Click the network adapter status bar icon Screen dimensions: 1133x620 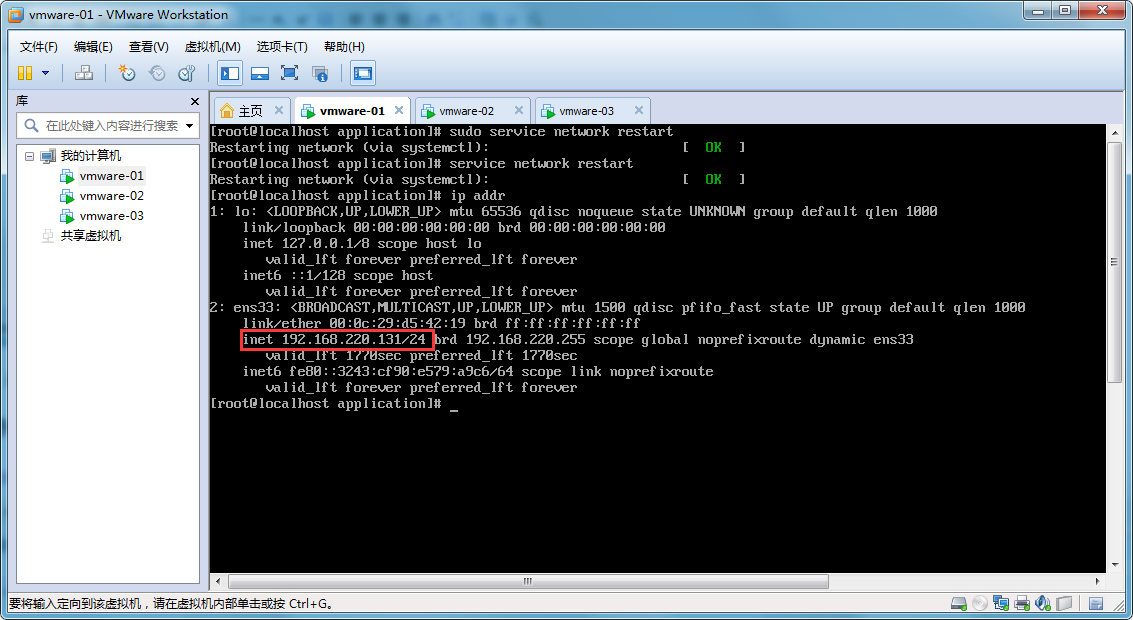(1001, 603)
